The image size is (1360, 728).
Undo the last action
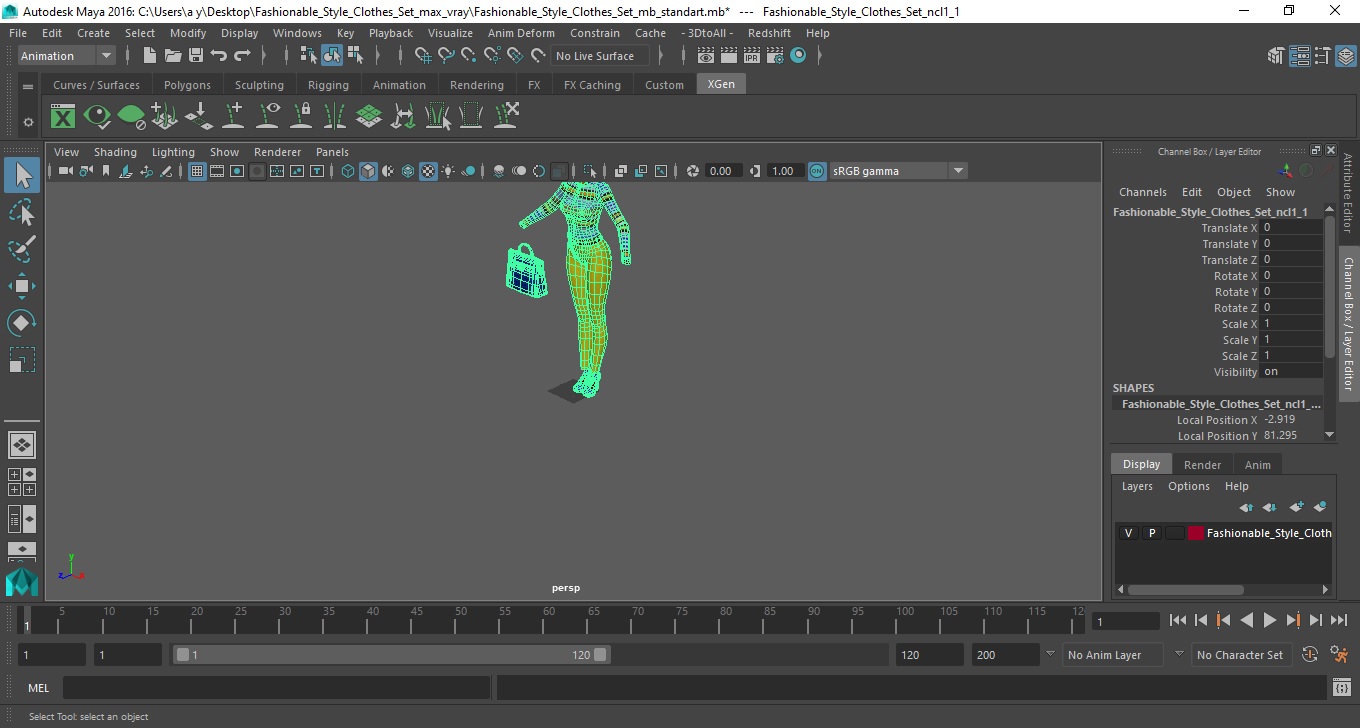tap(218, 55)
